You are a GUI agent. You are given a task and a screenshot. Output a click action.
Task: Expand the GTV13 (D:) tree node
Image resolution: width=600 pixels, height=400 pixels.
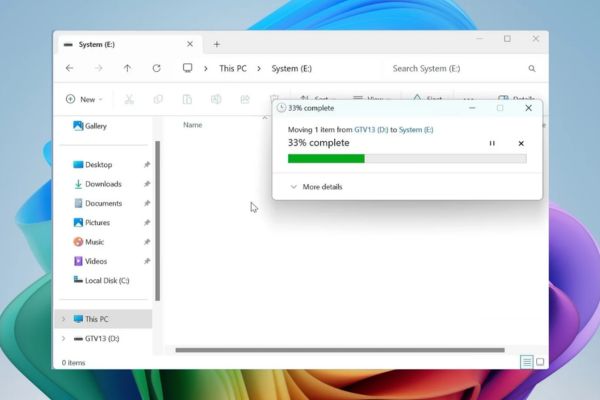[x=64, y=338]
